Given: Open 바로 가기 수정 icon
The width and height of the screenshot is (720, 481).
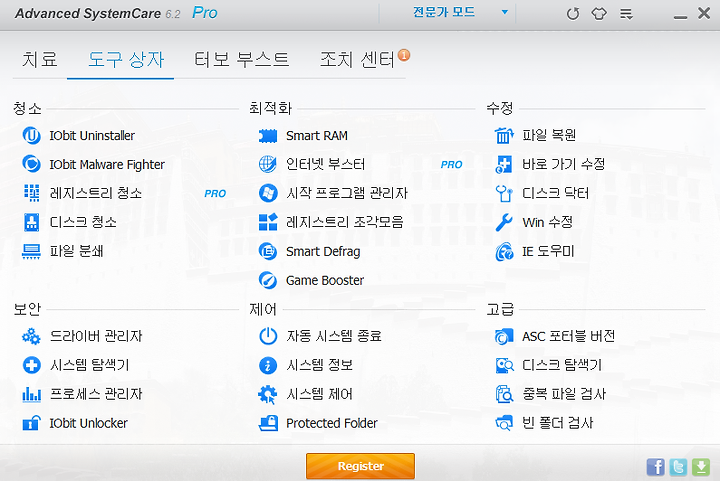Looking at the screenshot, I should pos(504,164).
